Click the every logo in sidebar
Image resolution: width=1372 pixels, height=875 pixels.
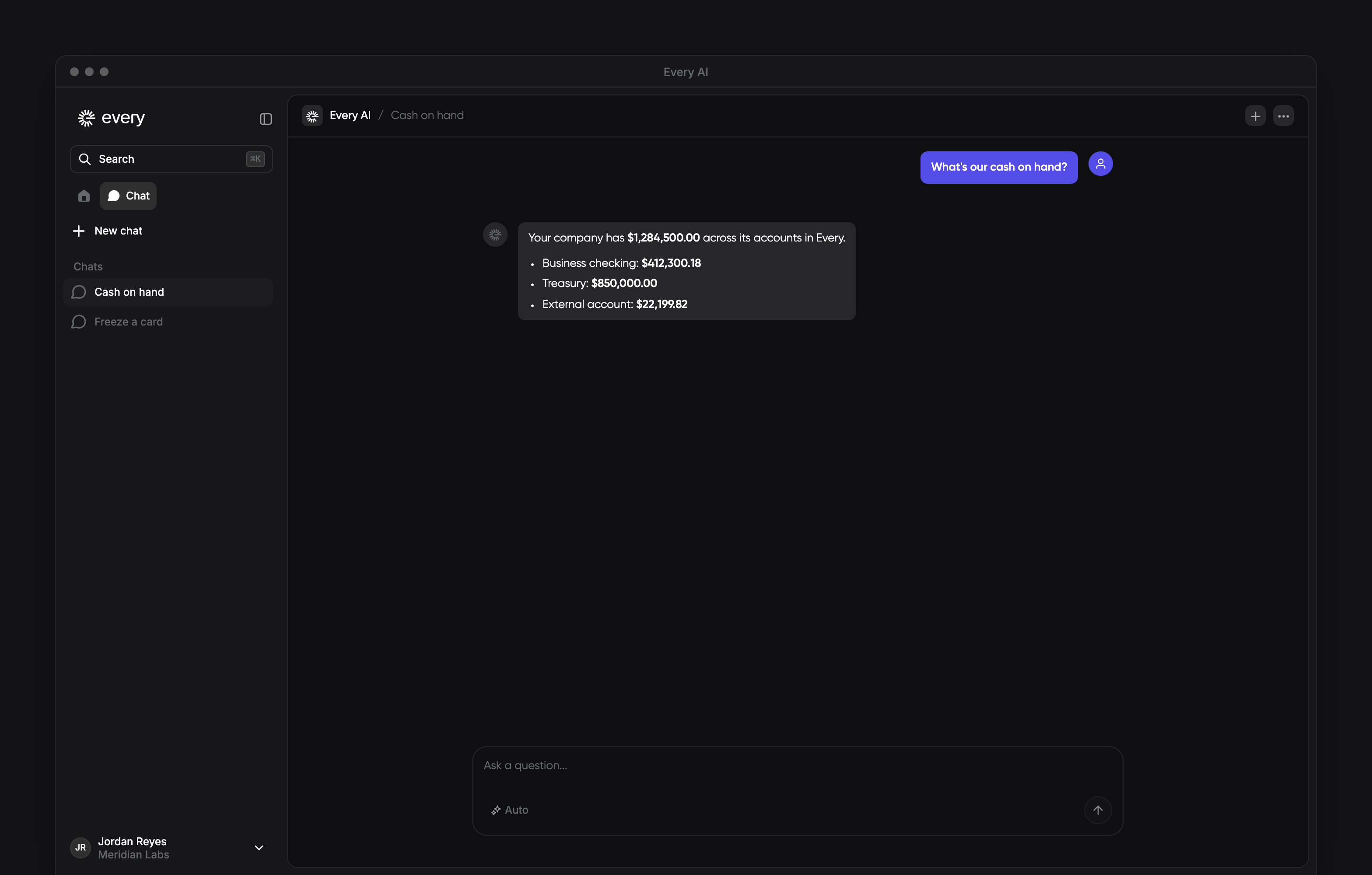[111, 118]
